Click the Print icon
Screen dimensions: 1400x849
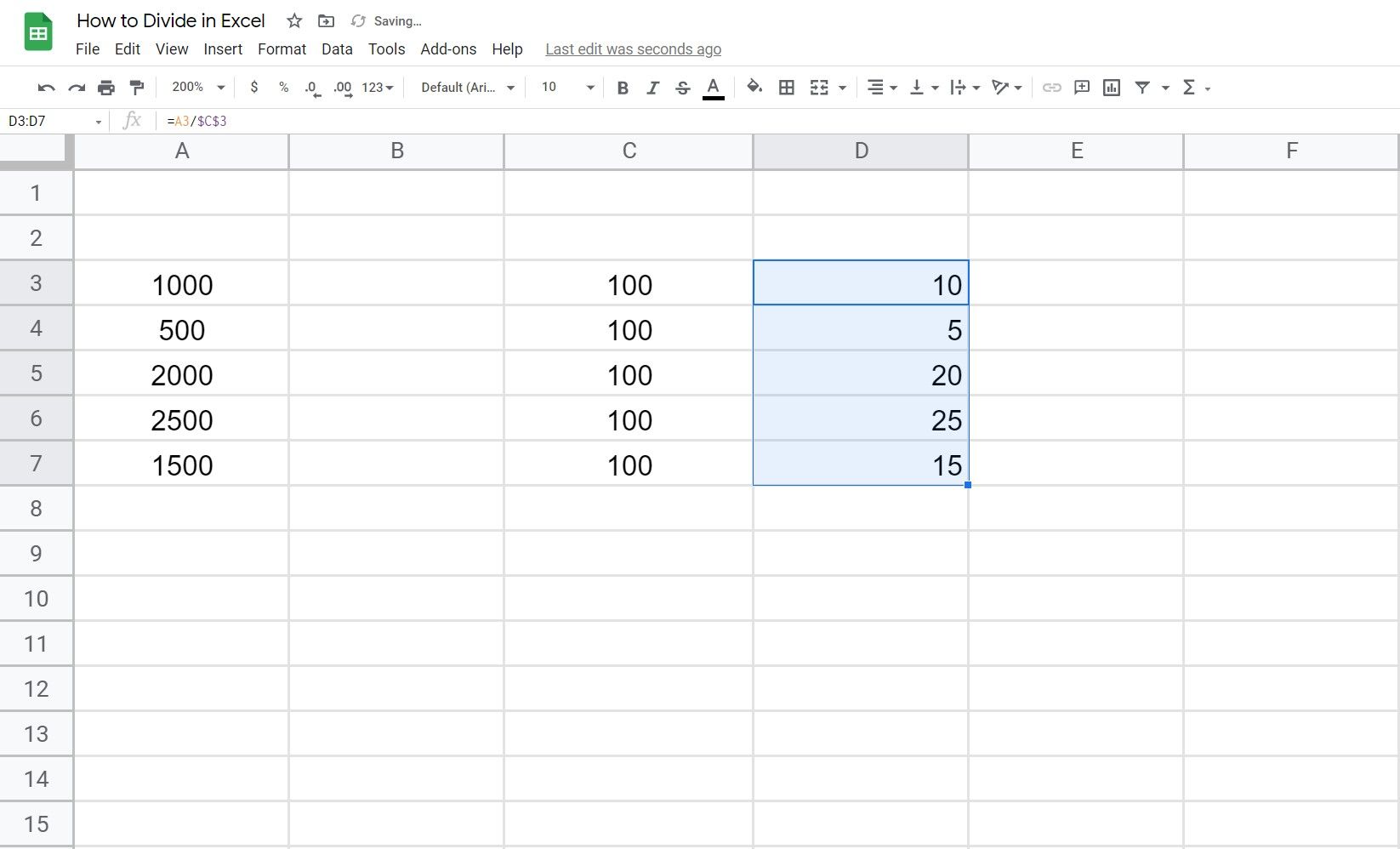point(106,87)
